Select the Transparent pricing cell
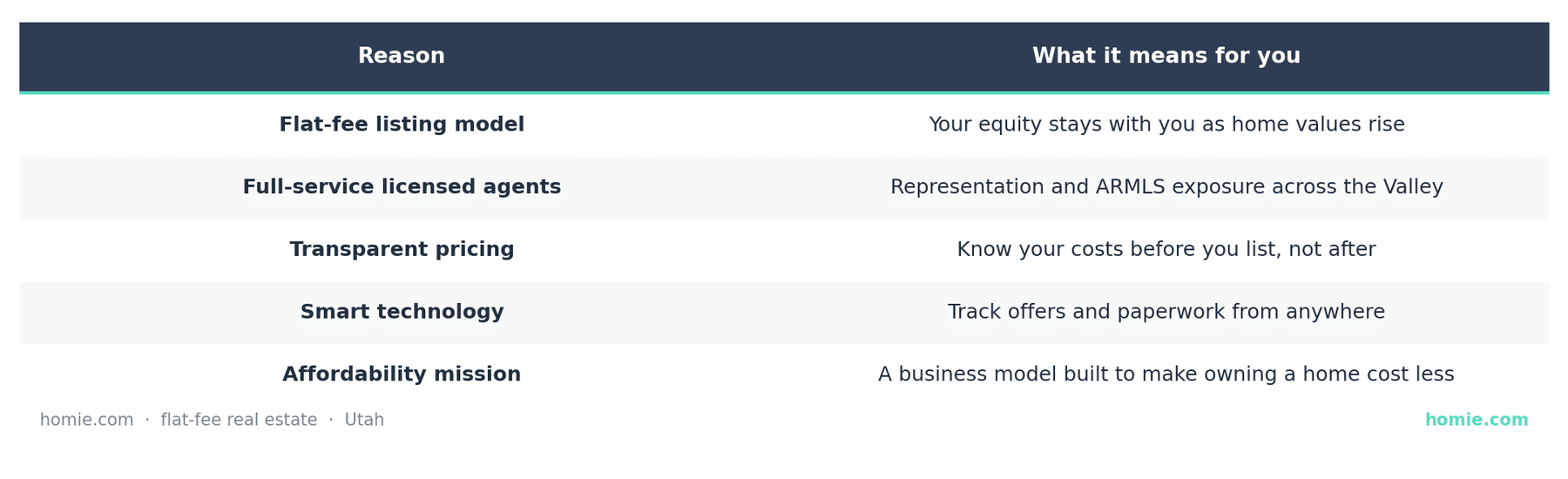Viewport: 1568px width, 479px height. click(x=402, y=250)
